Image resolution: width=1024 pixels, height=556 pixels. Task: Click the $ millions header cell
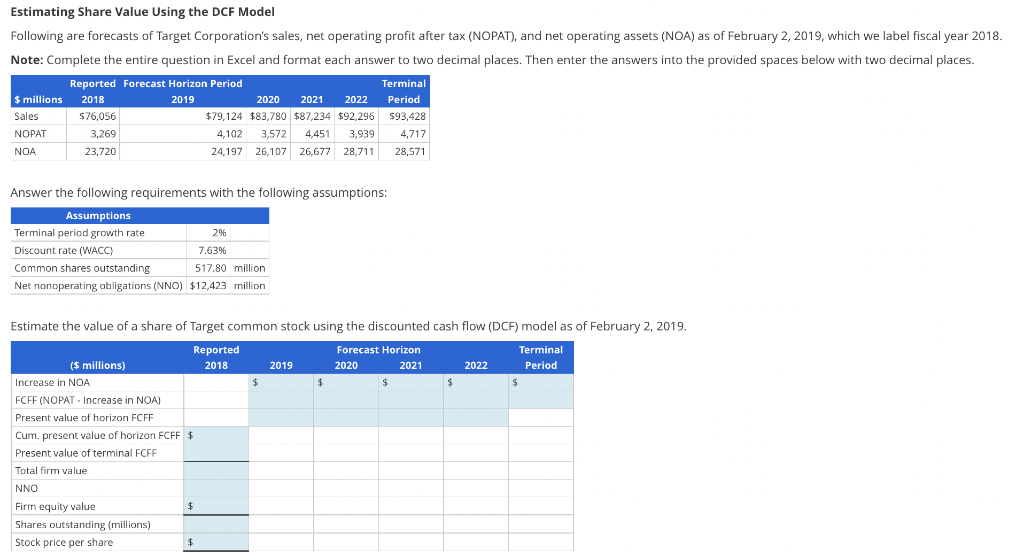tap(39, 99)
